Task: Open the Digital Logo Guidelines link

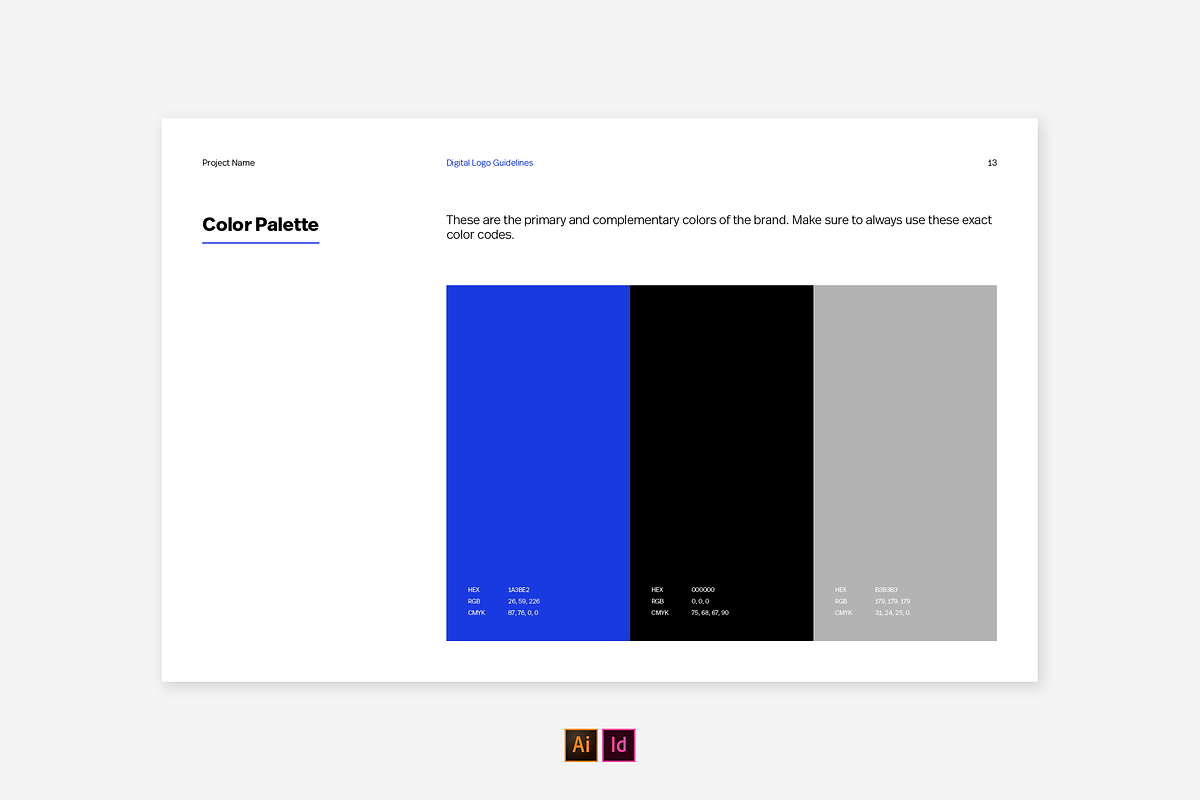Action: pyautogui.click(x=489, y=163)
